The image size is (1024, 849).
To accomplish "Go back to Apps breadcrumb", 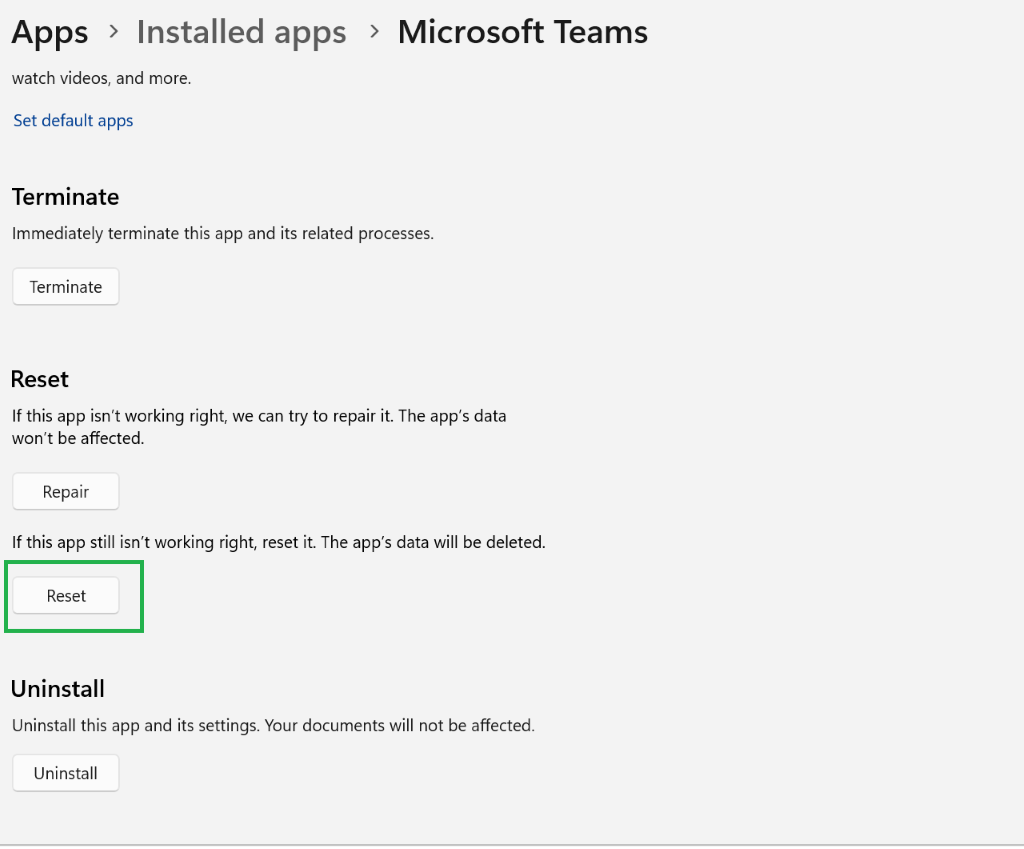I will pos(50,33).
